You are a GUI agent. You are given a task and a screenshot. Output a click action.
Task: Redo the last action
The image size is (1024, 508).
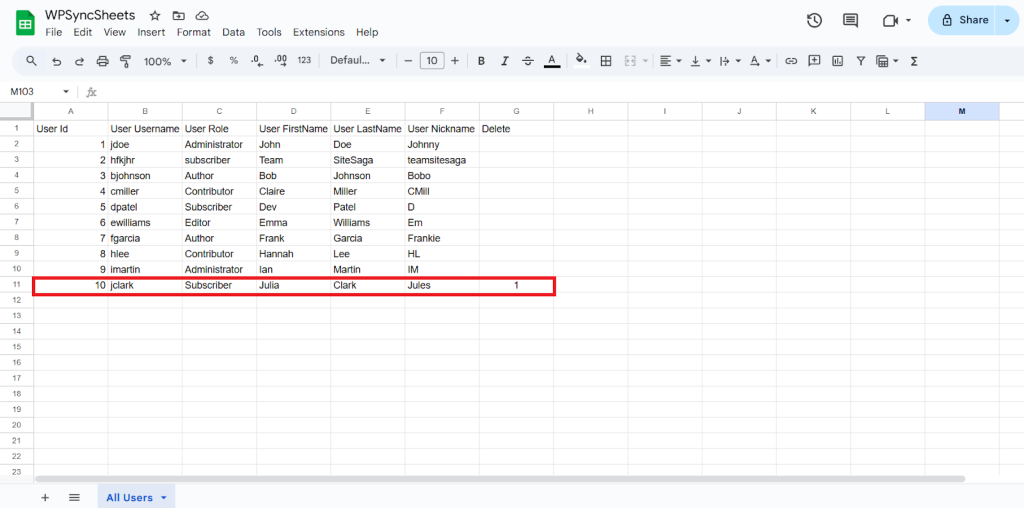pyautogui.click(x=80, y=61)
